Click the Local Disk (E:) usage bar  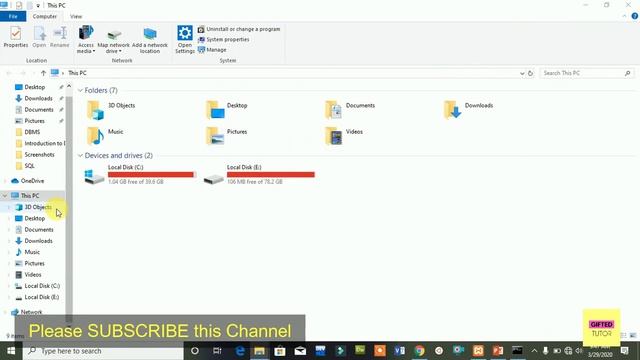271,175
